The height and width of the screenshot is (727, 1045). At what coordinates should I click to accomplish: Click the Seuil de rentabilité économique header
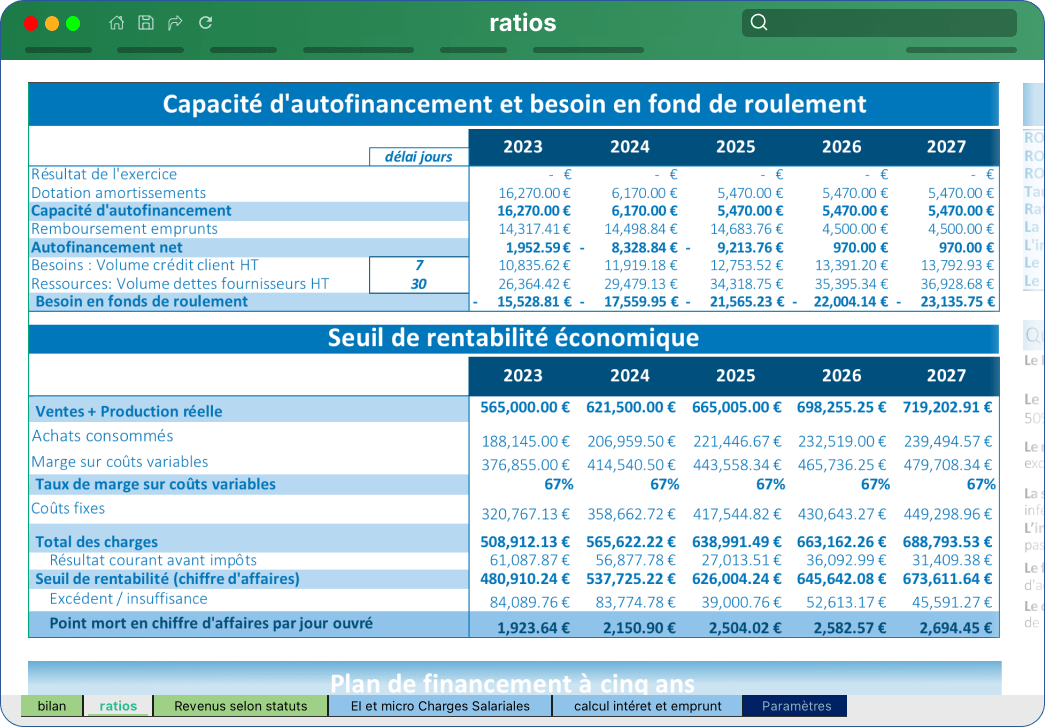513,338
